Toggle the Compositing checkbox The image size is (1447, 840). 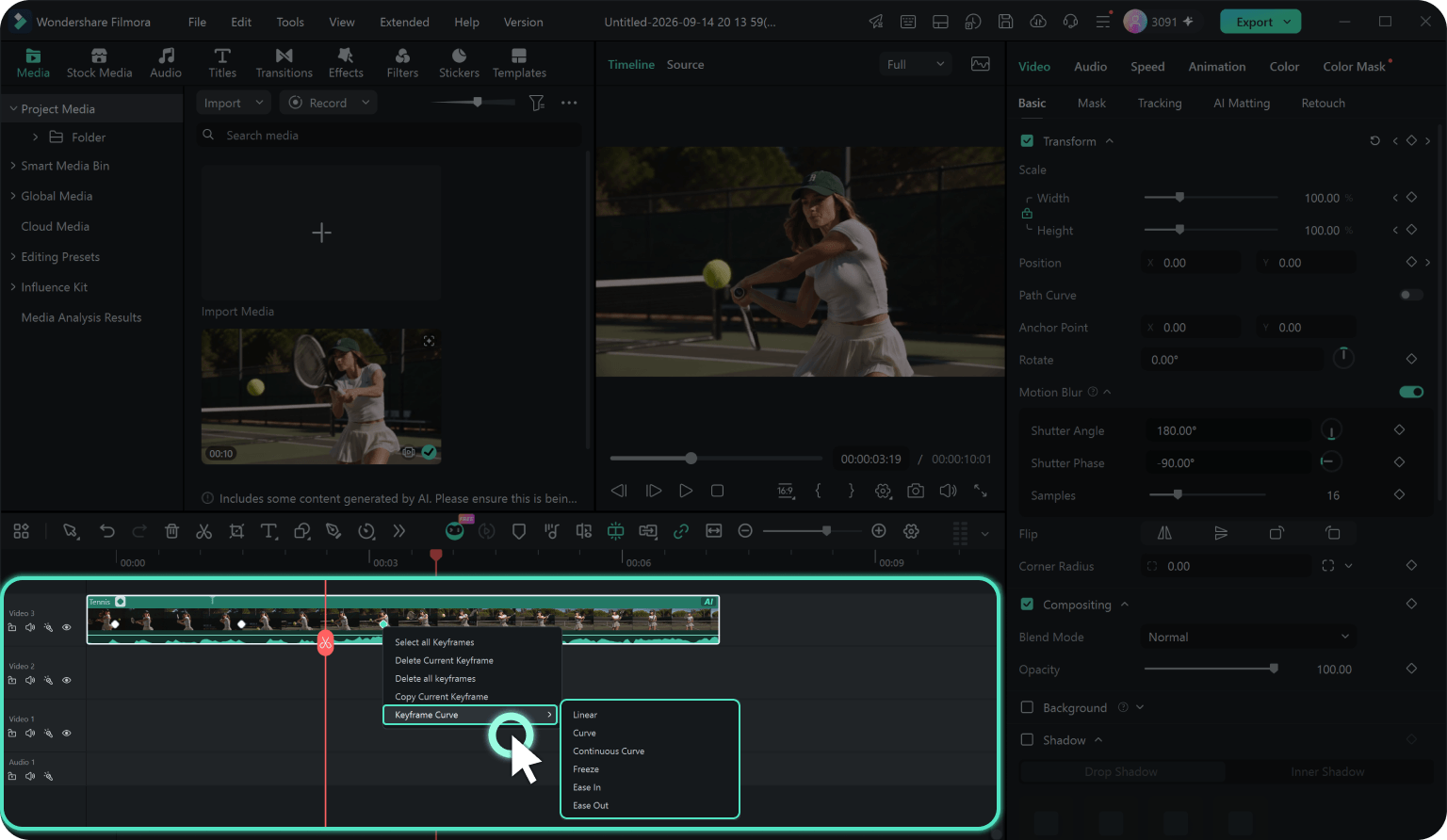coord(1027,605)
